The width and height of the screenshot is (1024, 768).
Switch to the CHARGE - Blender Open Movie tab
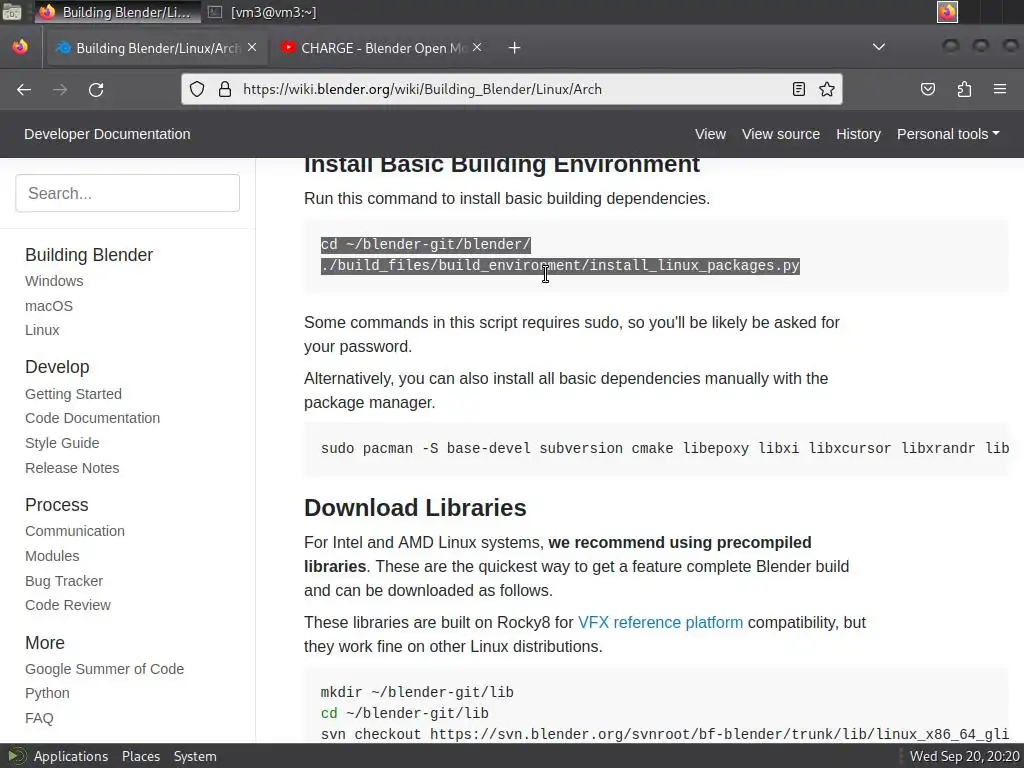381,48
